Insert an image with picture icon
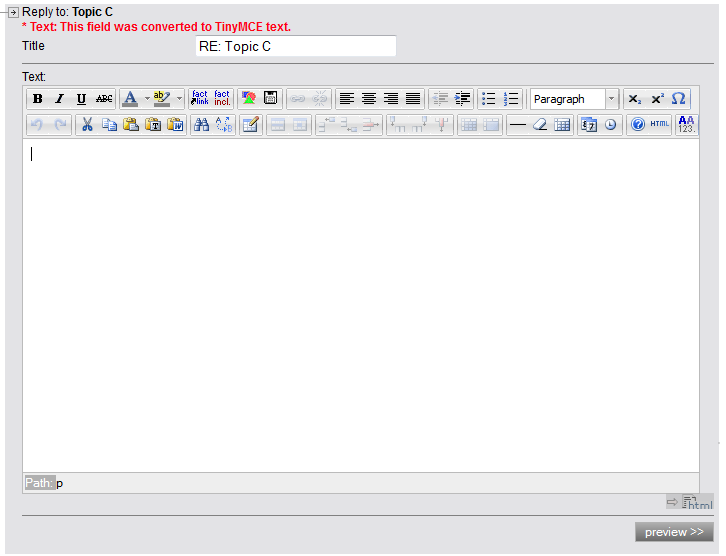Image resolution: width=726 pixels, height=556 pixels. [249, 98]
